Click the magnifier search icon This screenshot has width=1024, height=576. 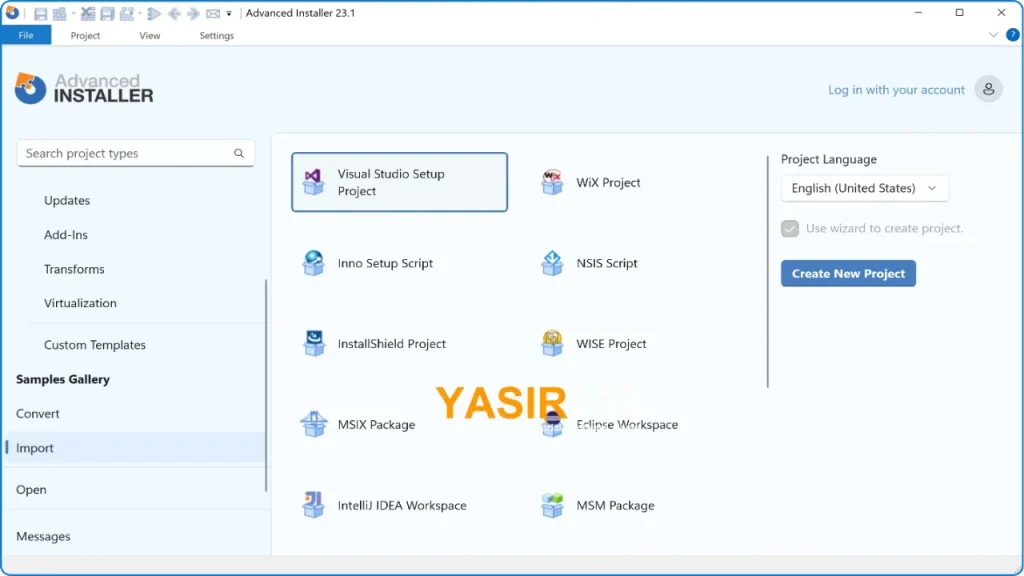pyautogui.click(x=239, y=153)
